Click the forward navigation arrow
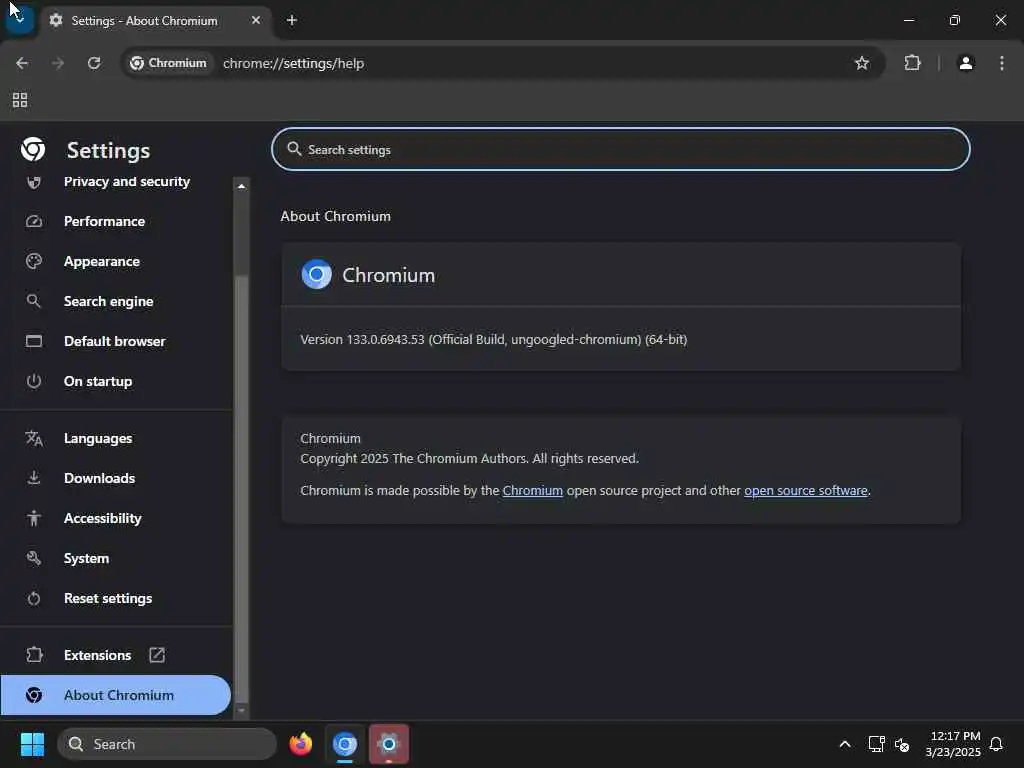This screenshot has height=768, width=1024. 58,63
